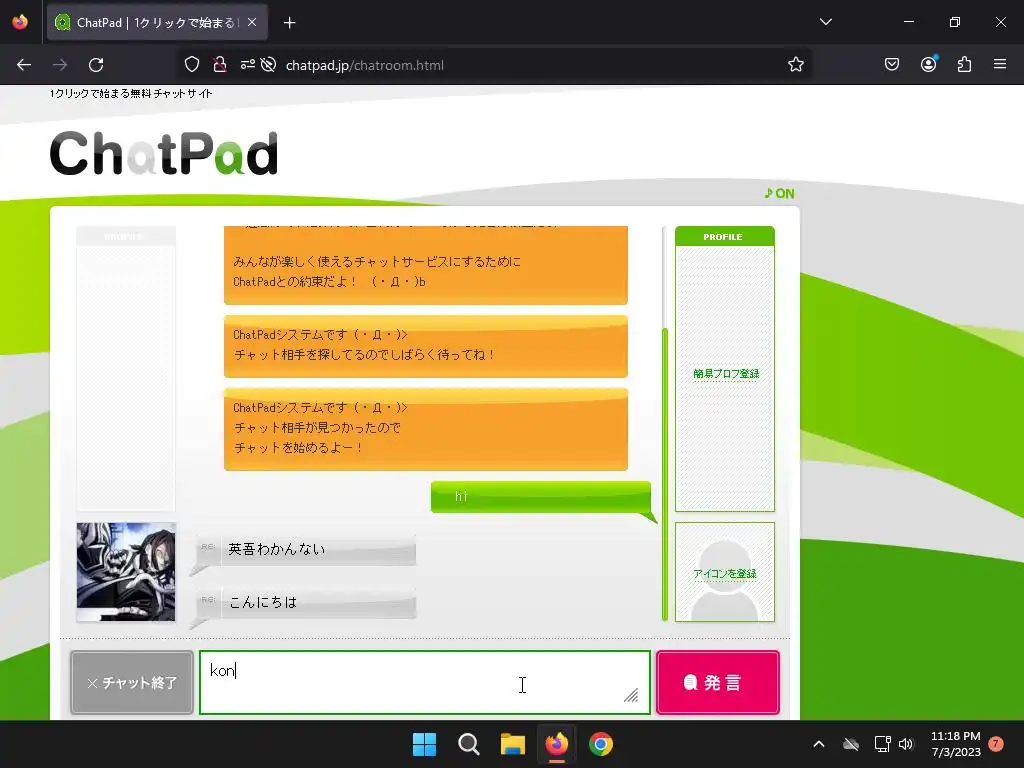Open File Explorer from taskbar
The width and height of the screenshot is (1024, 768).
513,744
